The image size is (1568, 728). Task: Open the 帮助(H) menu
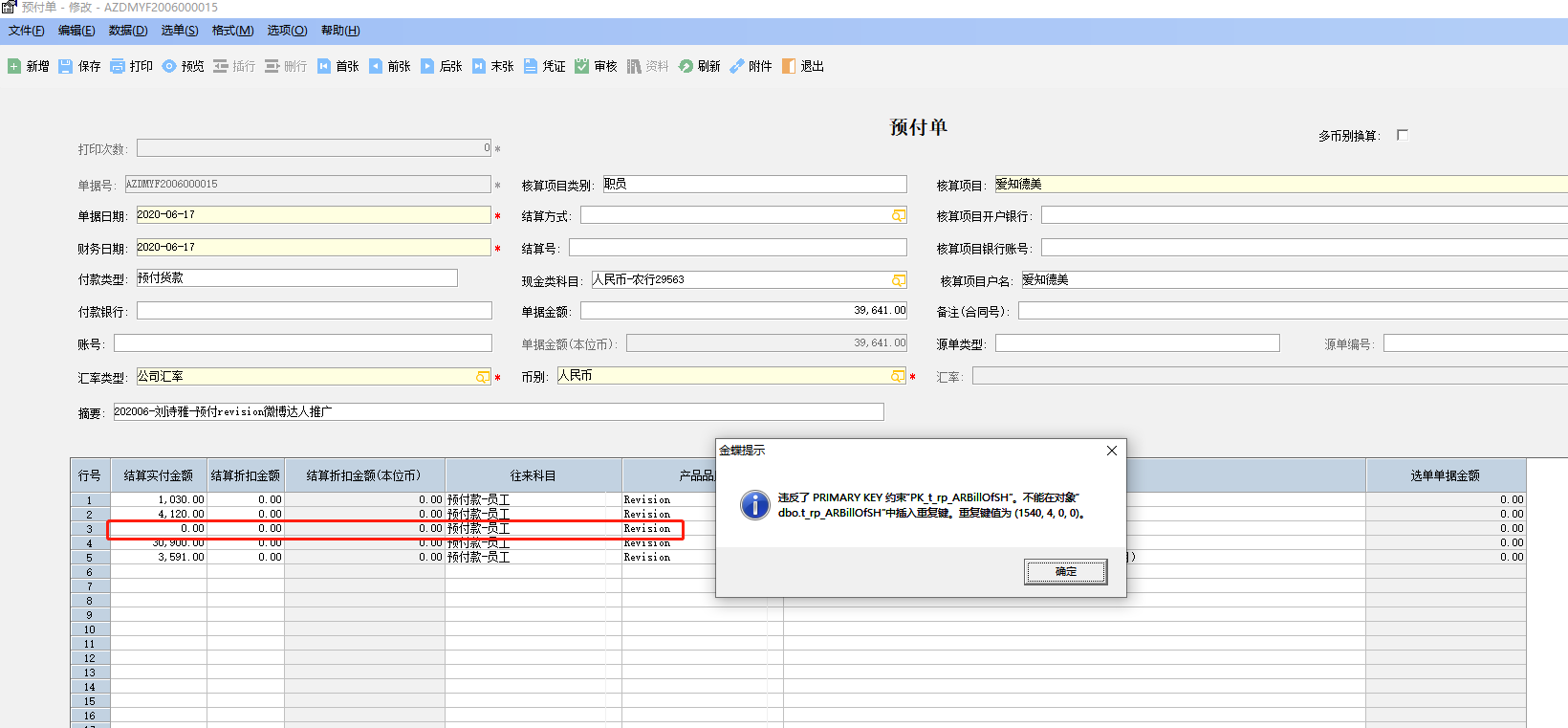click(340, 31)
